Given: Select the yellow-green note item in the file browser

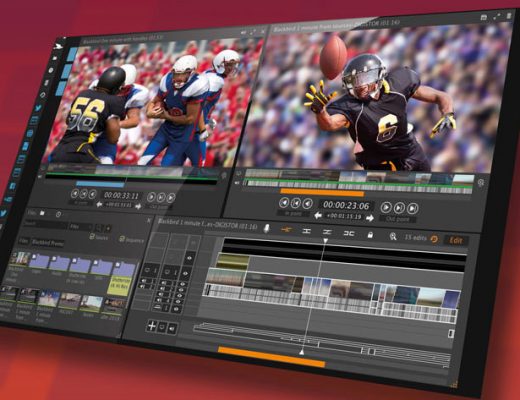Looking at the screenshot, I should (119, 285).
